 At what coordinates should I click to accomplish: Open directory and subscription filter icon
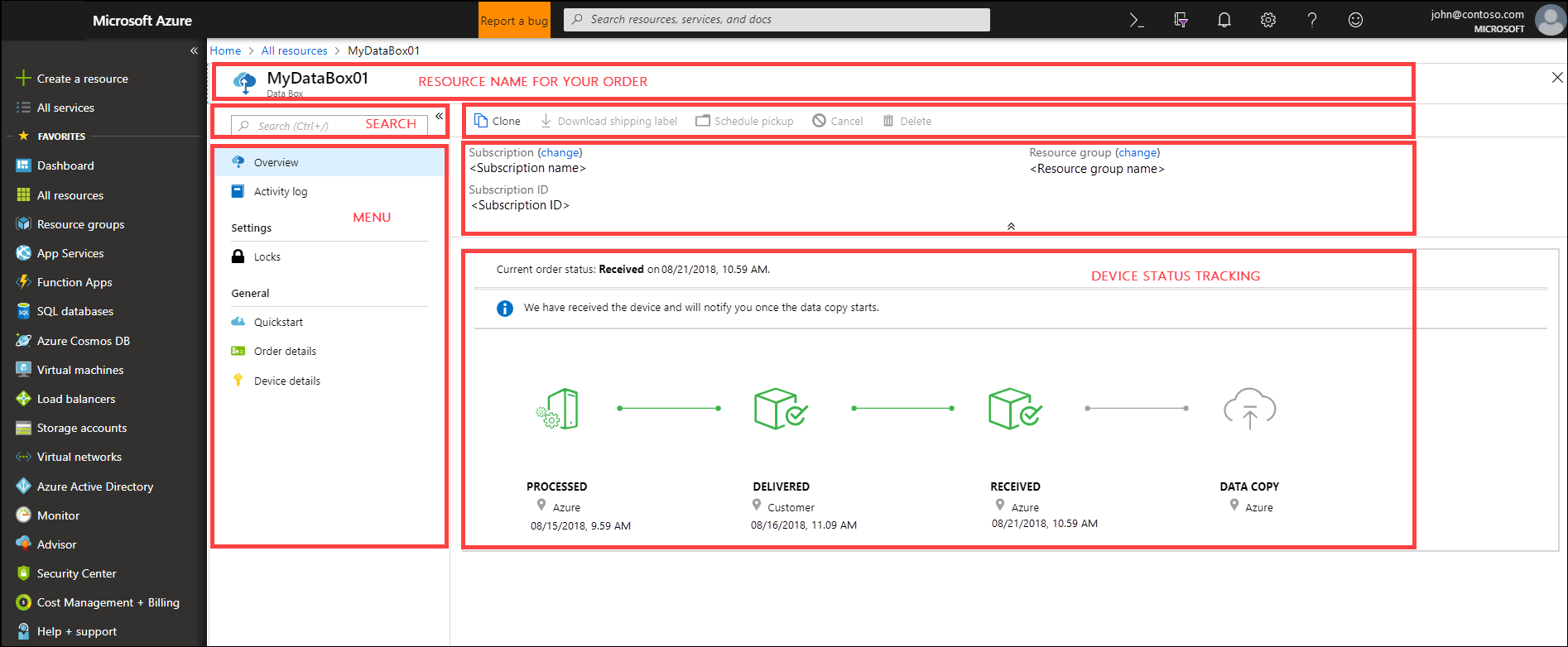coord(1181,21)
